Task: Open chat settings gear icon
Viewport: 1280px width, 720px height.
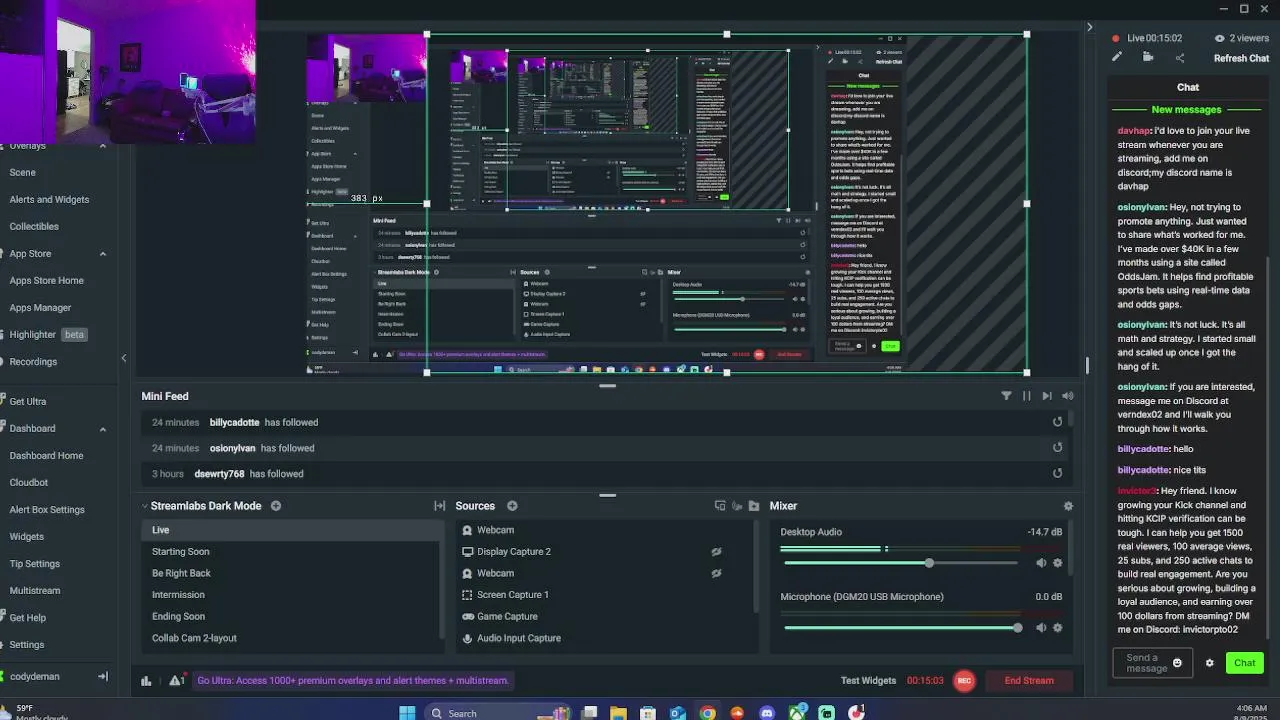Action: click(1209, 663)
